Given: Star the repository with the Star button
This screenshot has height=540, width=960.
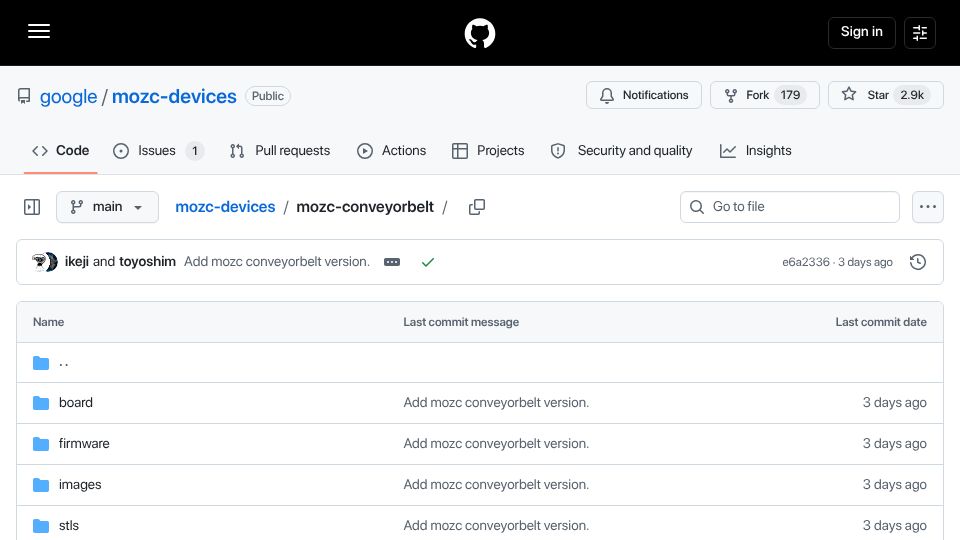Looking at the screenshot, I should (x=885, y=95).
